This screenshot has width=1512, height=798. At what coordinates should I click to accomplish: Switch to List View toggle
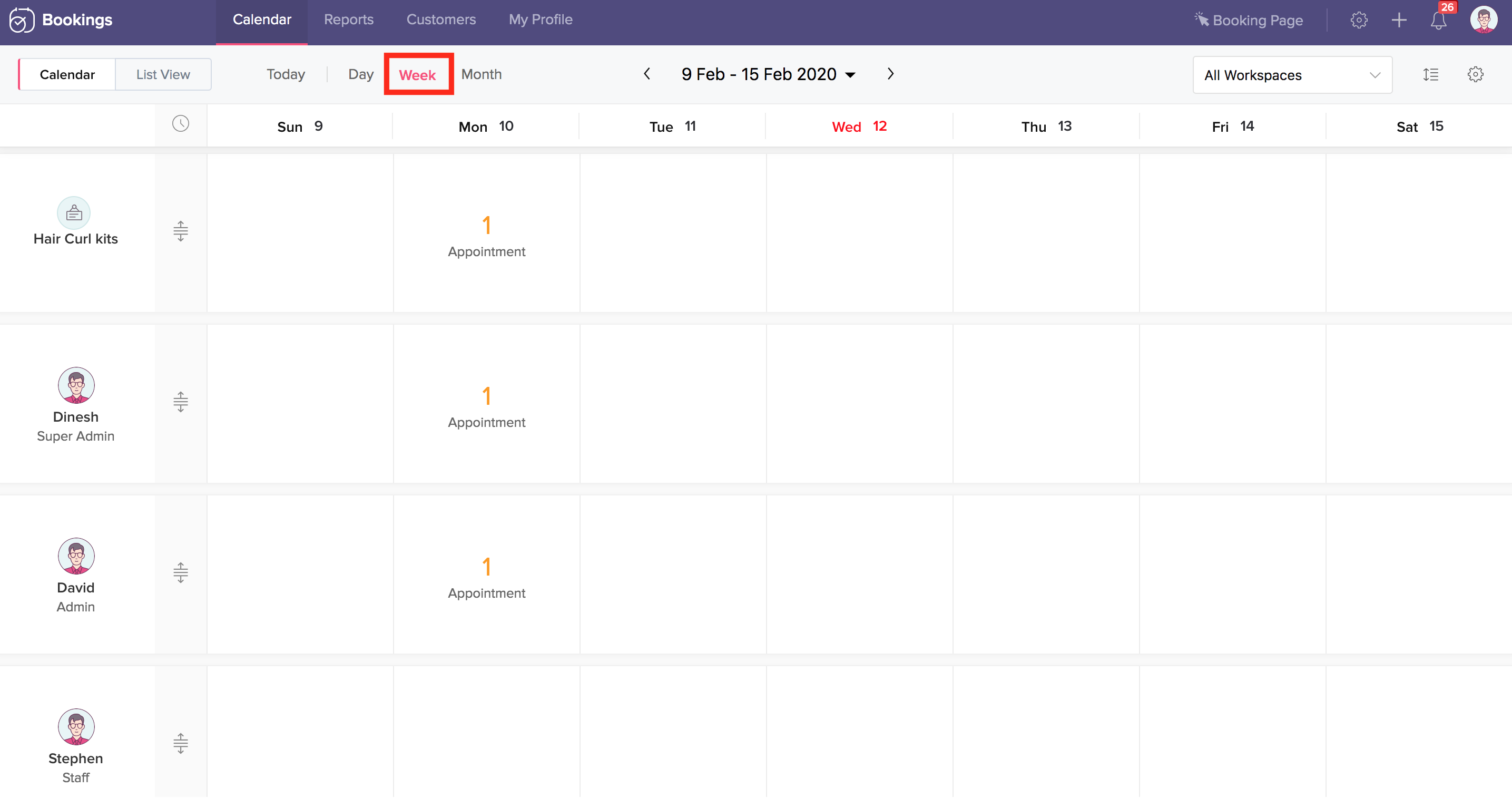point(163,74)
